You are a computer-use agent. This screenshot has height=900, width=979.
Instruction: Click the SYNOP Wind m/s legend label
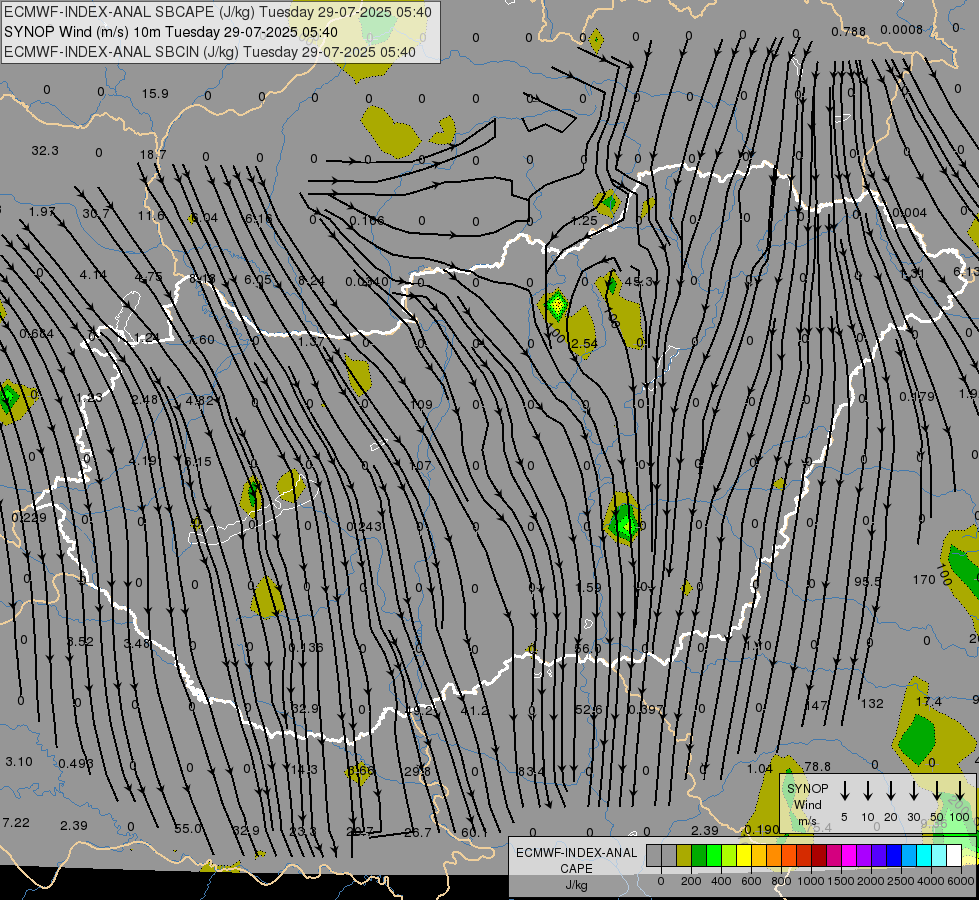point(807,804)
